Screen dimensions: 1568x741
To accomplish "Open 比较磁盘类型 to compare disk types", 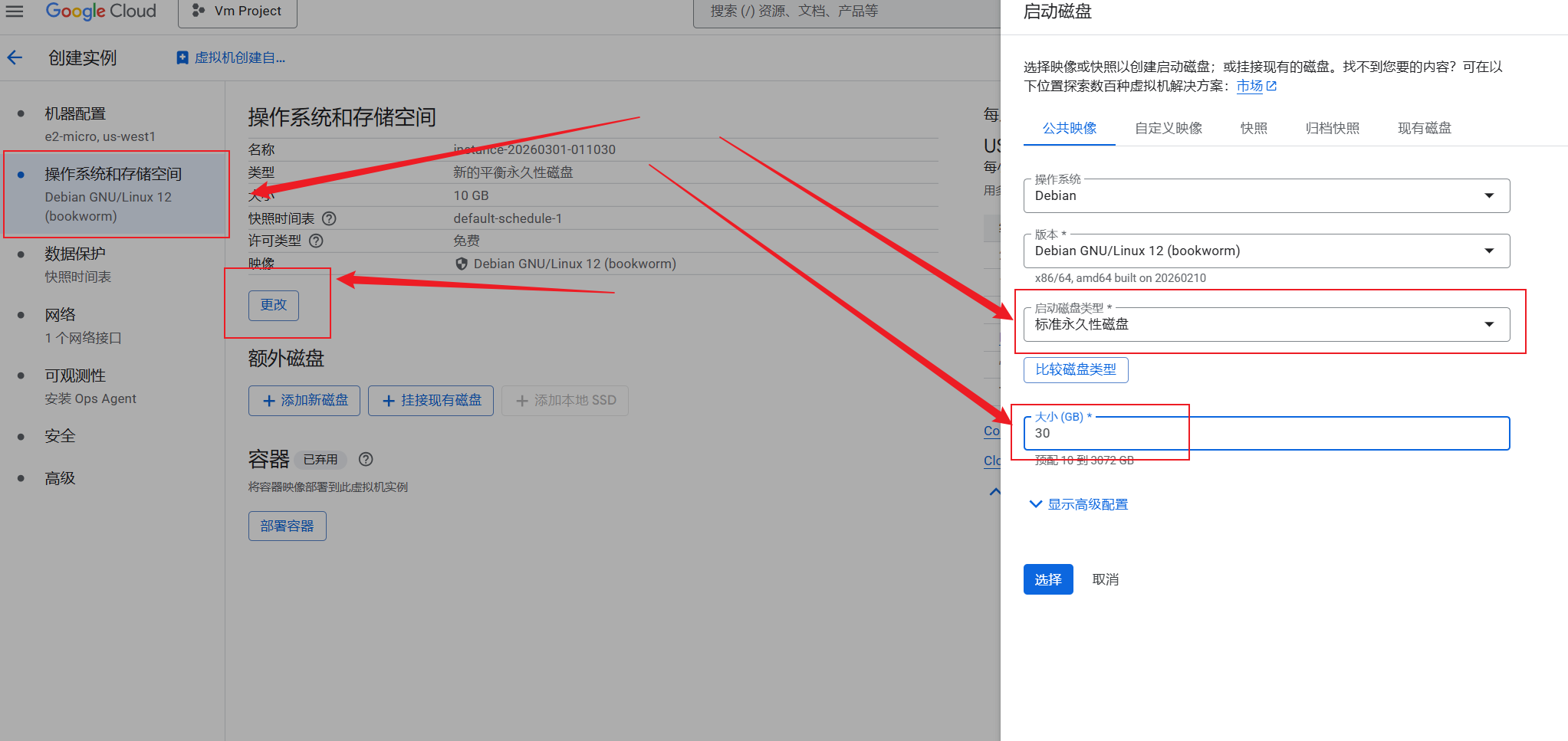I will pos(1075,369).
